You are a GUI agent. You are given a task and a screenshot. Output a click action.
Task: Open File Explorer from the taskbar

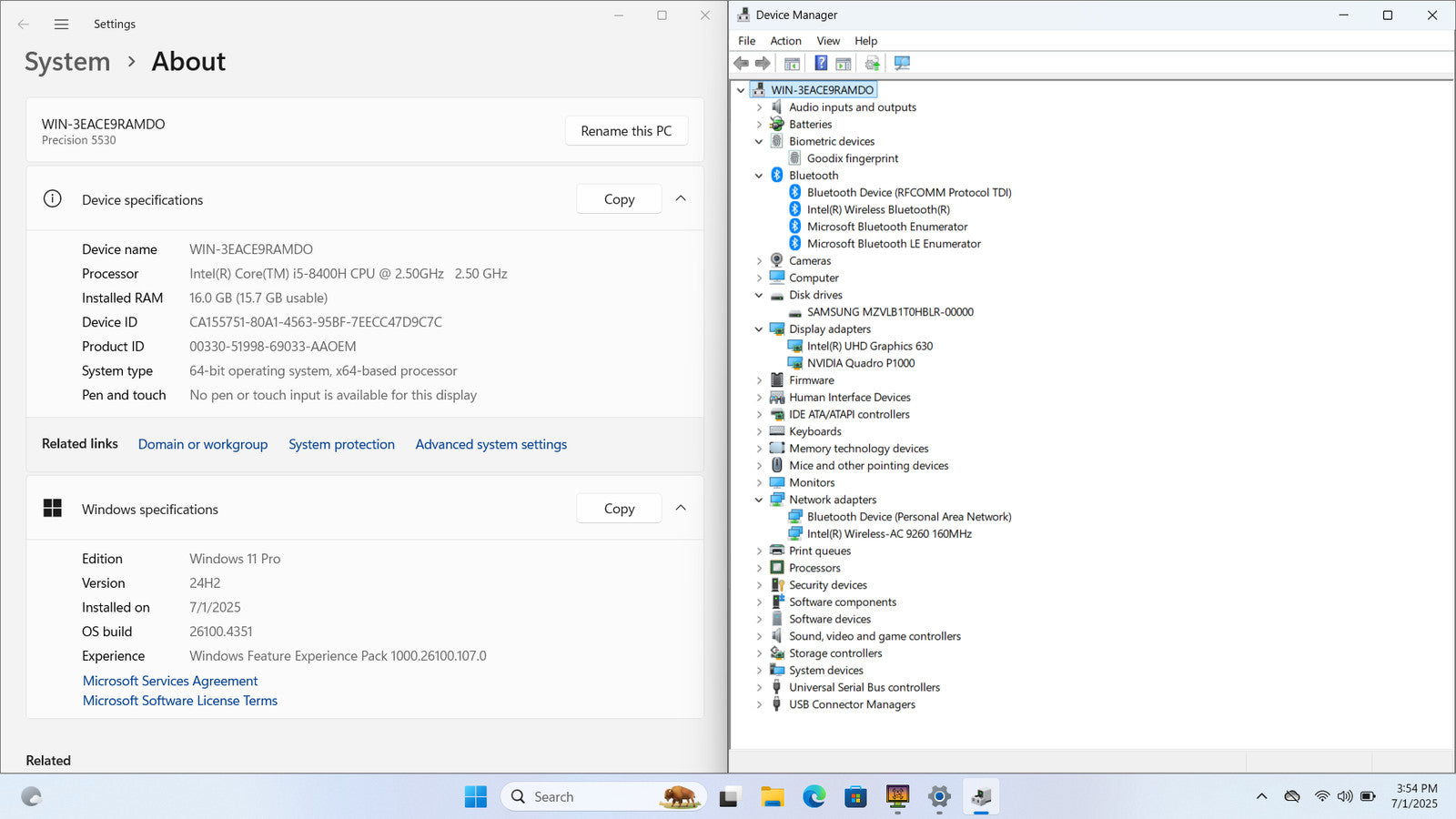773,797
